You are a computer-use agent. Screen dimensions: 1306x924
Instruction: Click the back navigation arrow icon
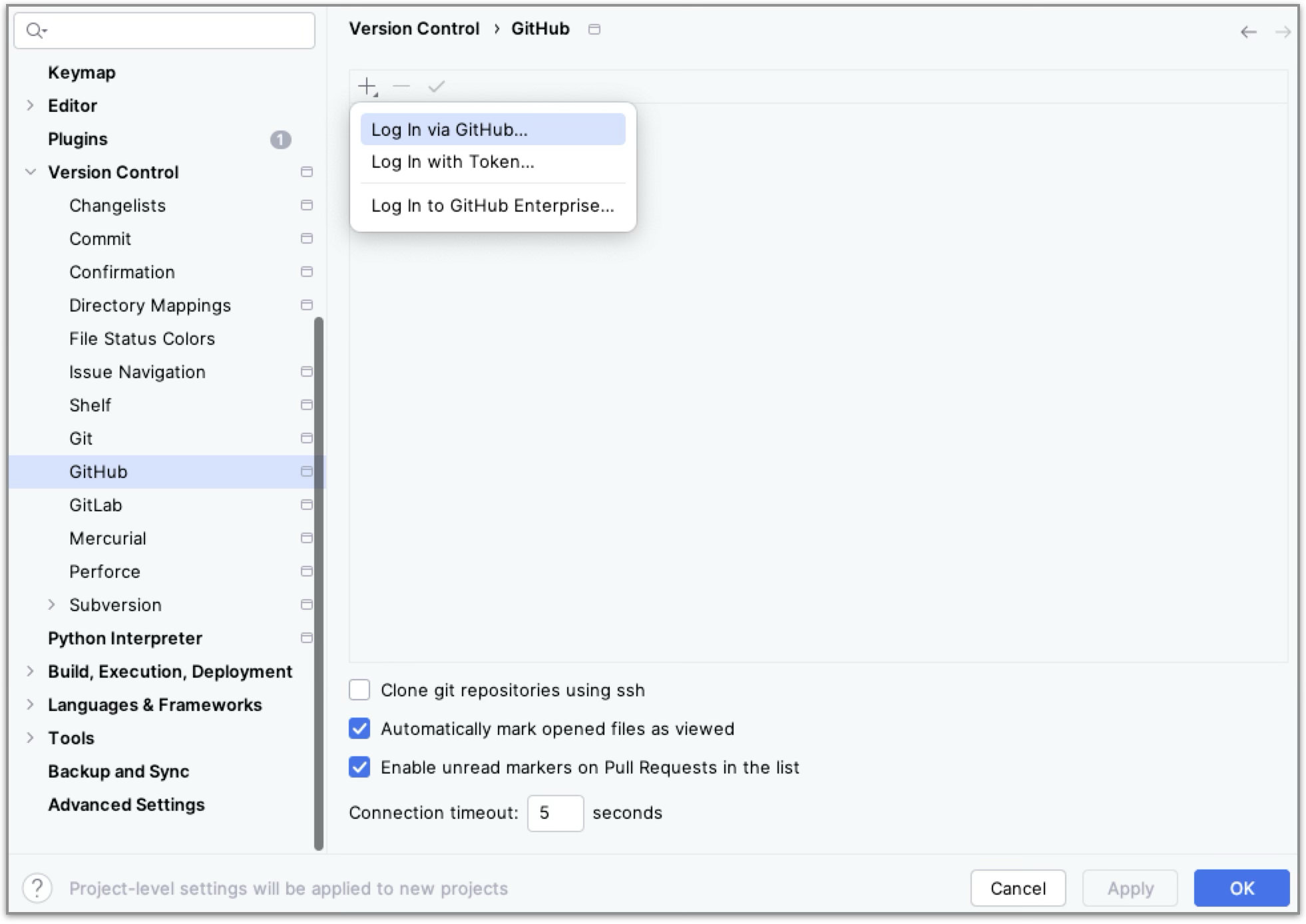(x=1248, y=31)
